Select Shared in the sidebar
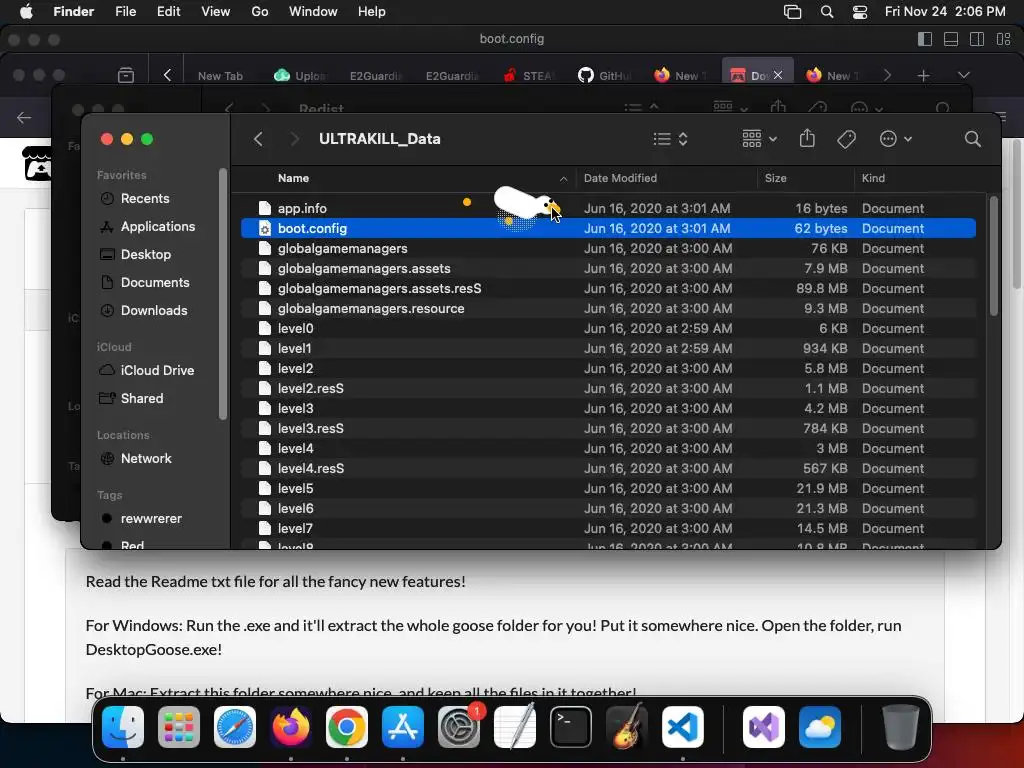Screen dimensions: 1024x768 point(142,398)
